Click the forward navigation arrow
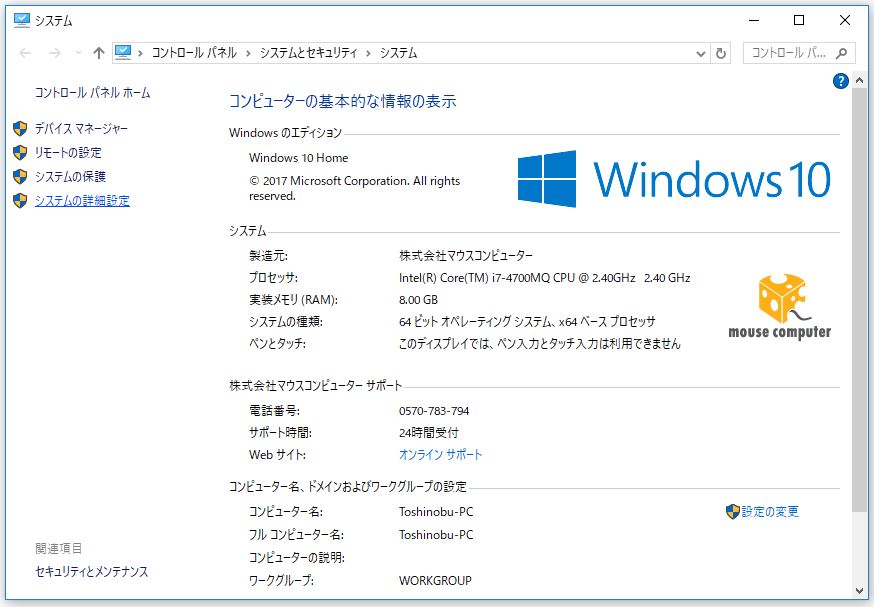Screen dimensions: 874x607 (x=55, y=53)
